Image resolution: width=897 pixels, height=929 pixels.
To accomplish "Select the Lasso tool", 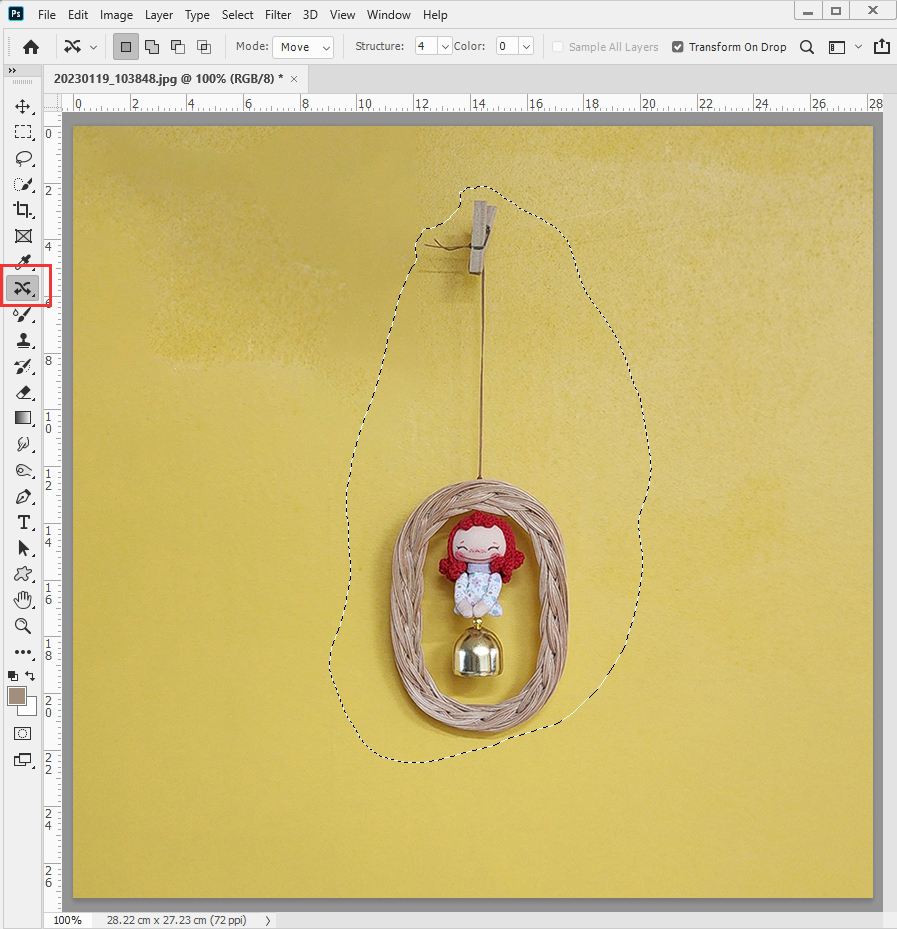I will (x=23, y=158).
